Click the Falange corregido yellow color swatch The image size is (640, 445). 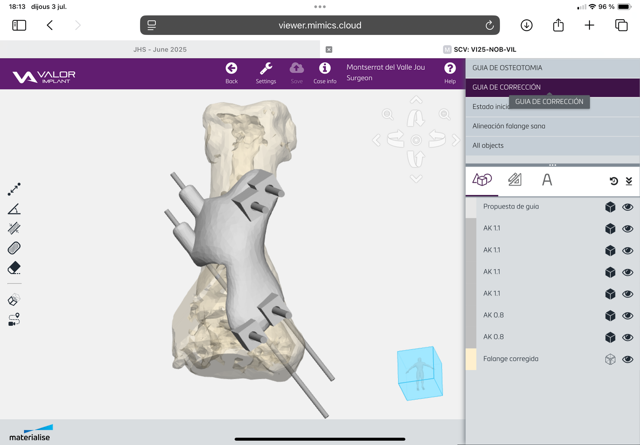click(471, 359)
